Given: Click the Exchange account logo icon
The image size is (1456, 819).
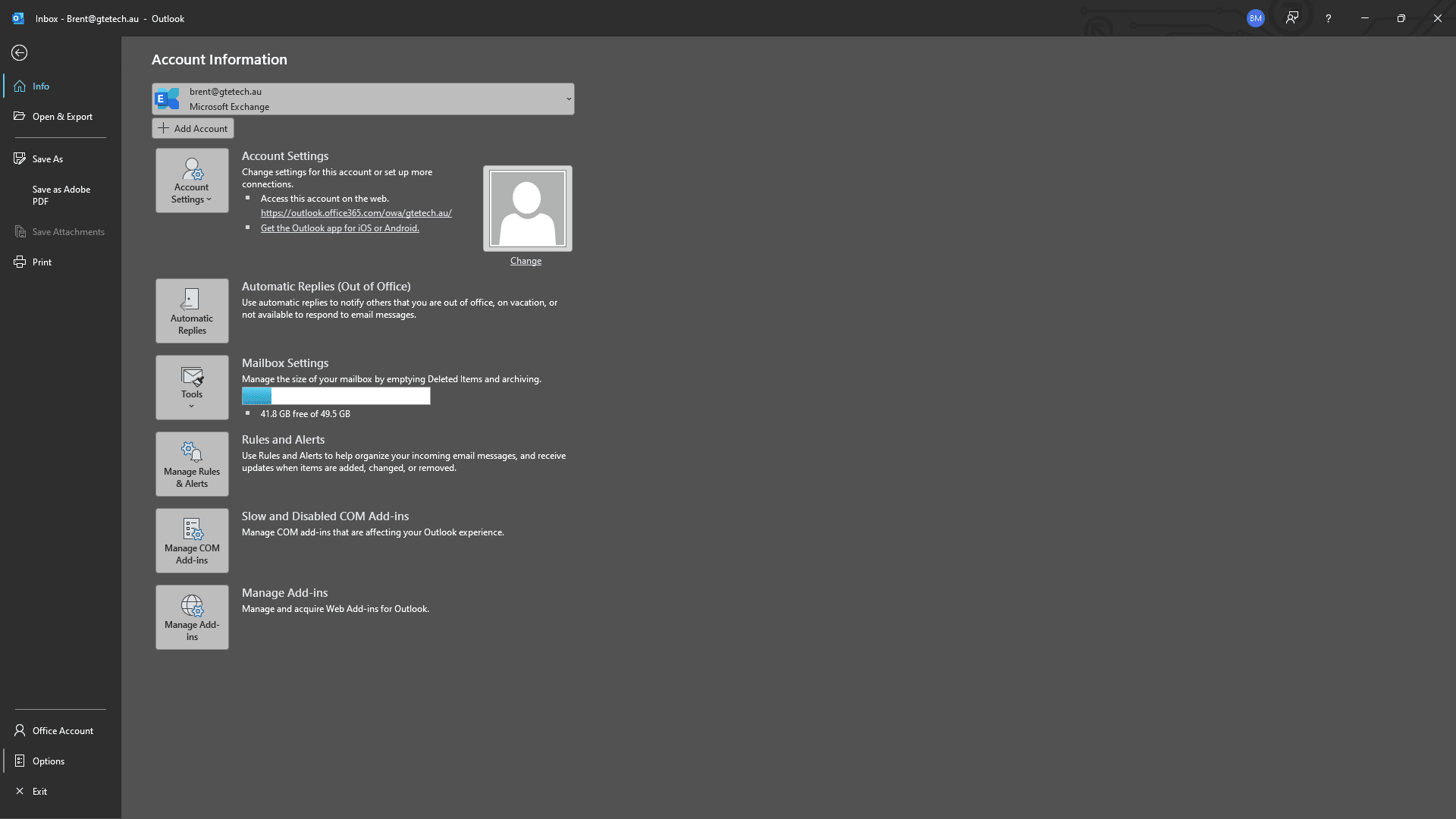Looking at the screenshot, I should coord(168,99).
